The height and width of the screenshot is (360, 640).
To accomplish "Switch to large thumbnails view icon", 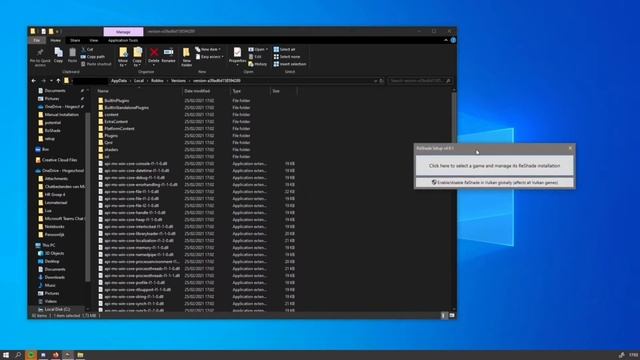I will pos(452,316).
